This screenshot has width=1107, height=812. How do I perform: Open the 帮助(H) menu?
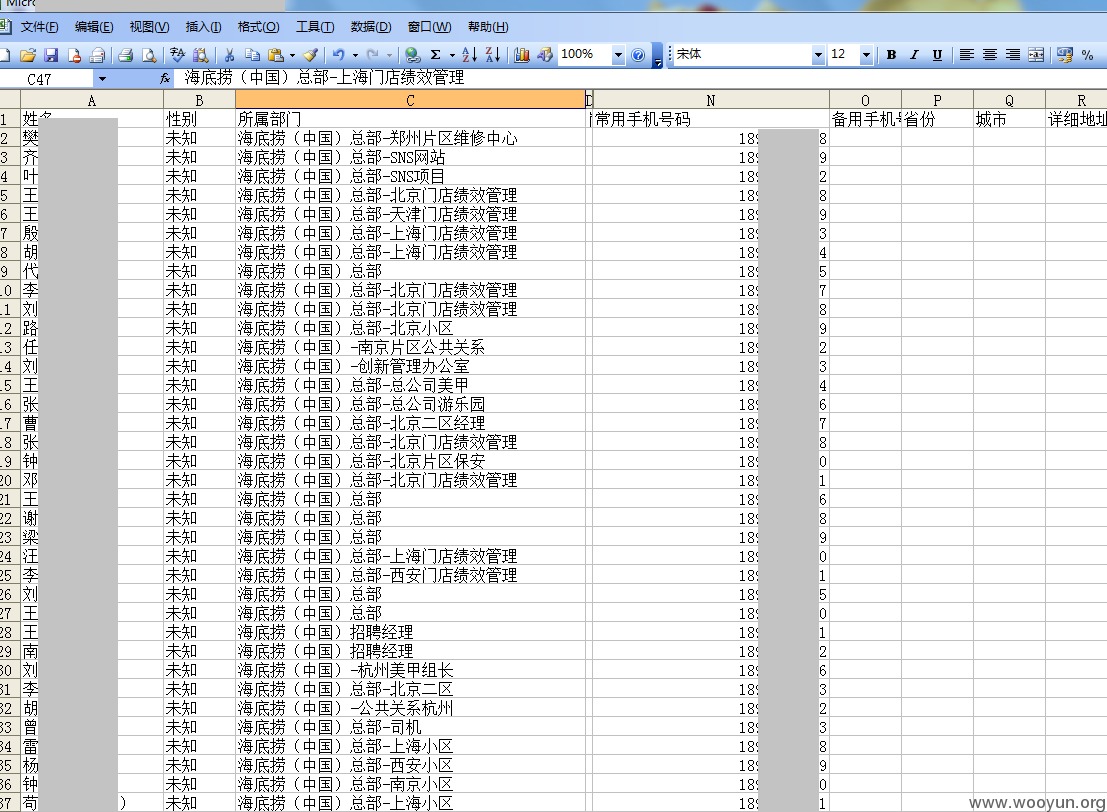pos(488,27)
